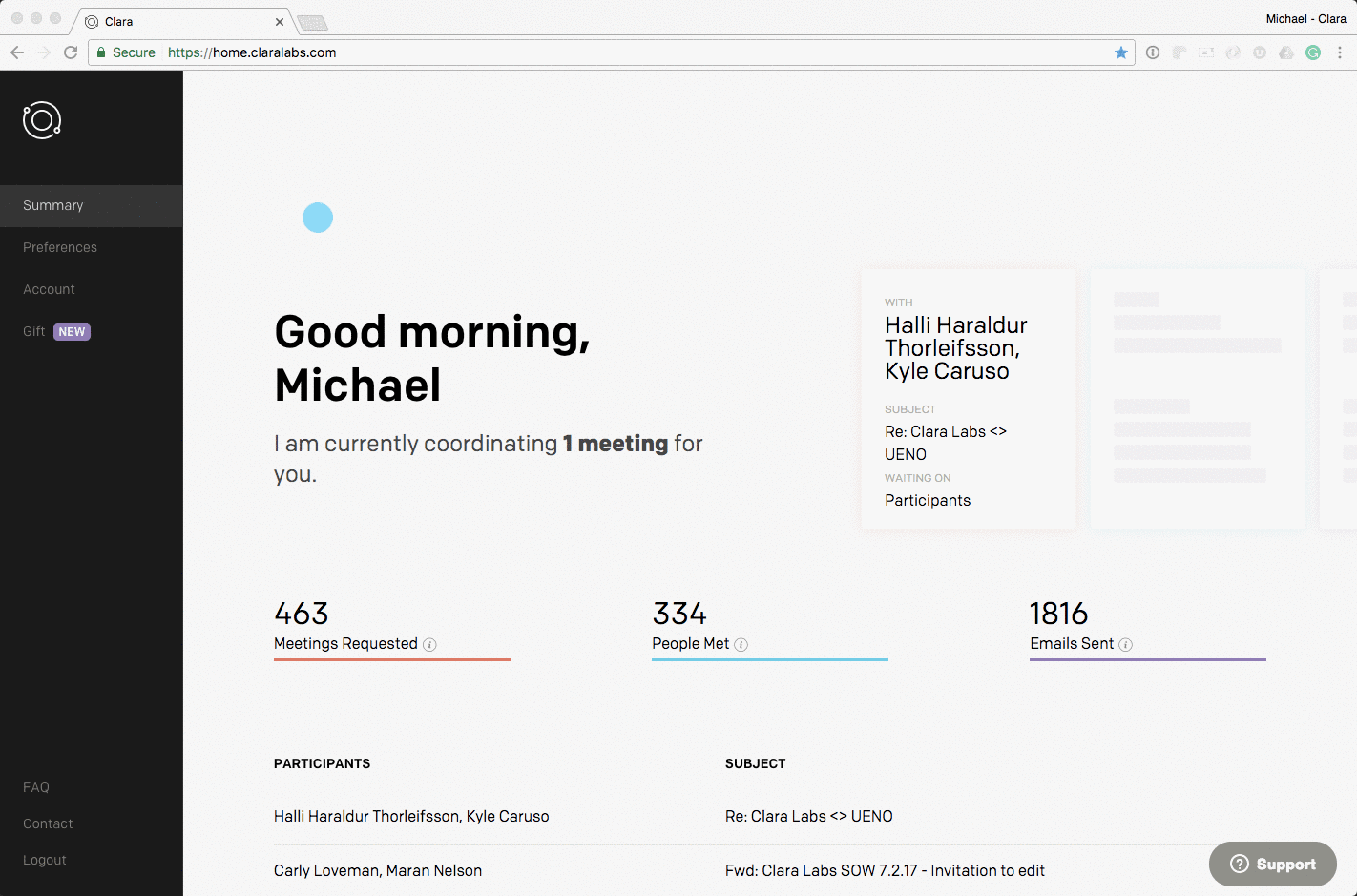
Task: Click the SUBJECT column header
Action: 756,763
